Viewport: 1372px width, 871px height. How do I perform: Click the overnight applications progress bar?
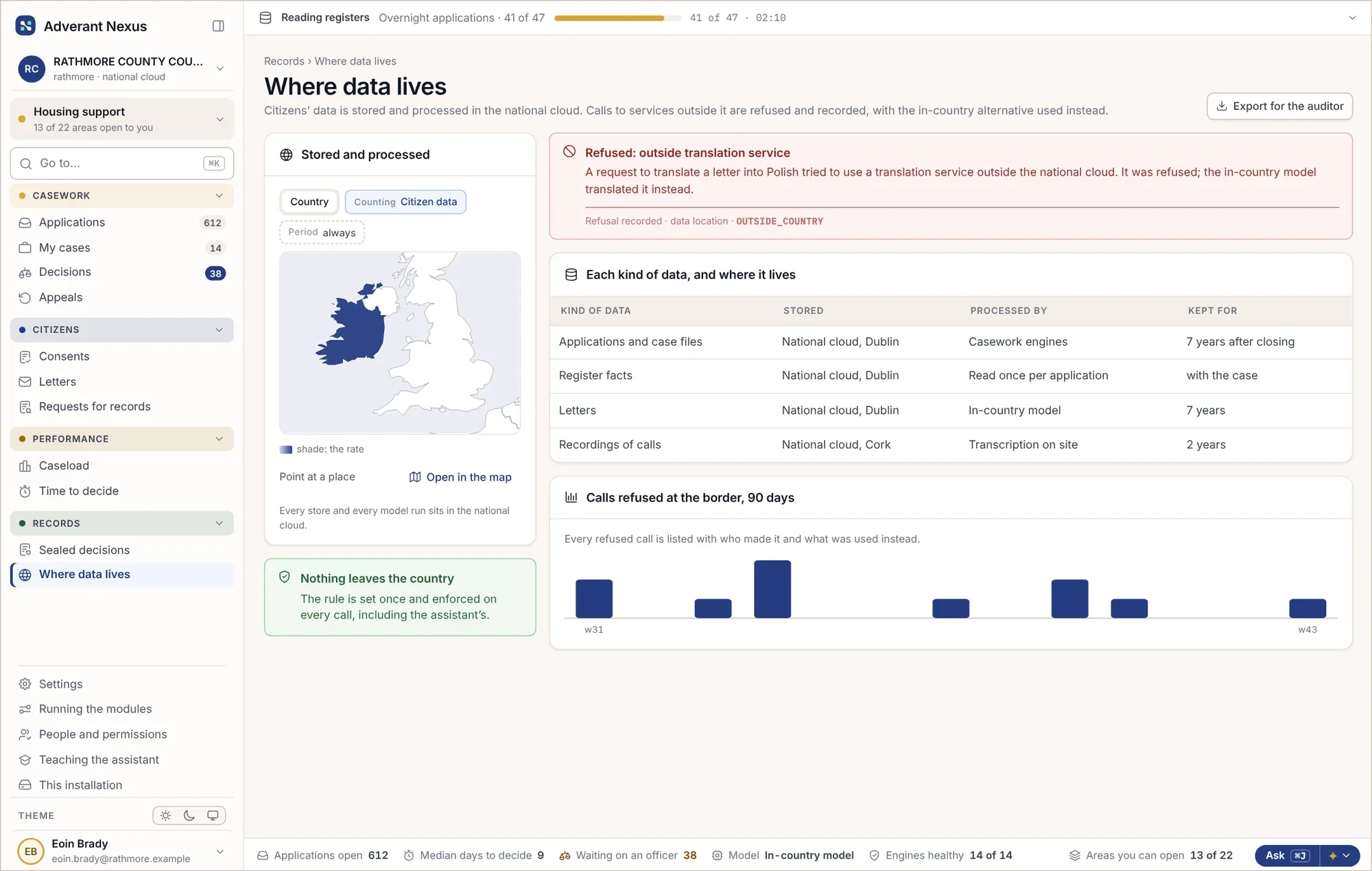(617, 18)
